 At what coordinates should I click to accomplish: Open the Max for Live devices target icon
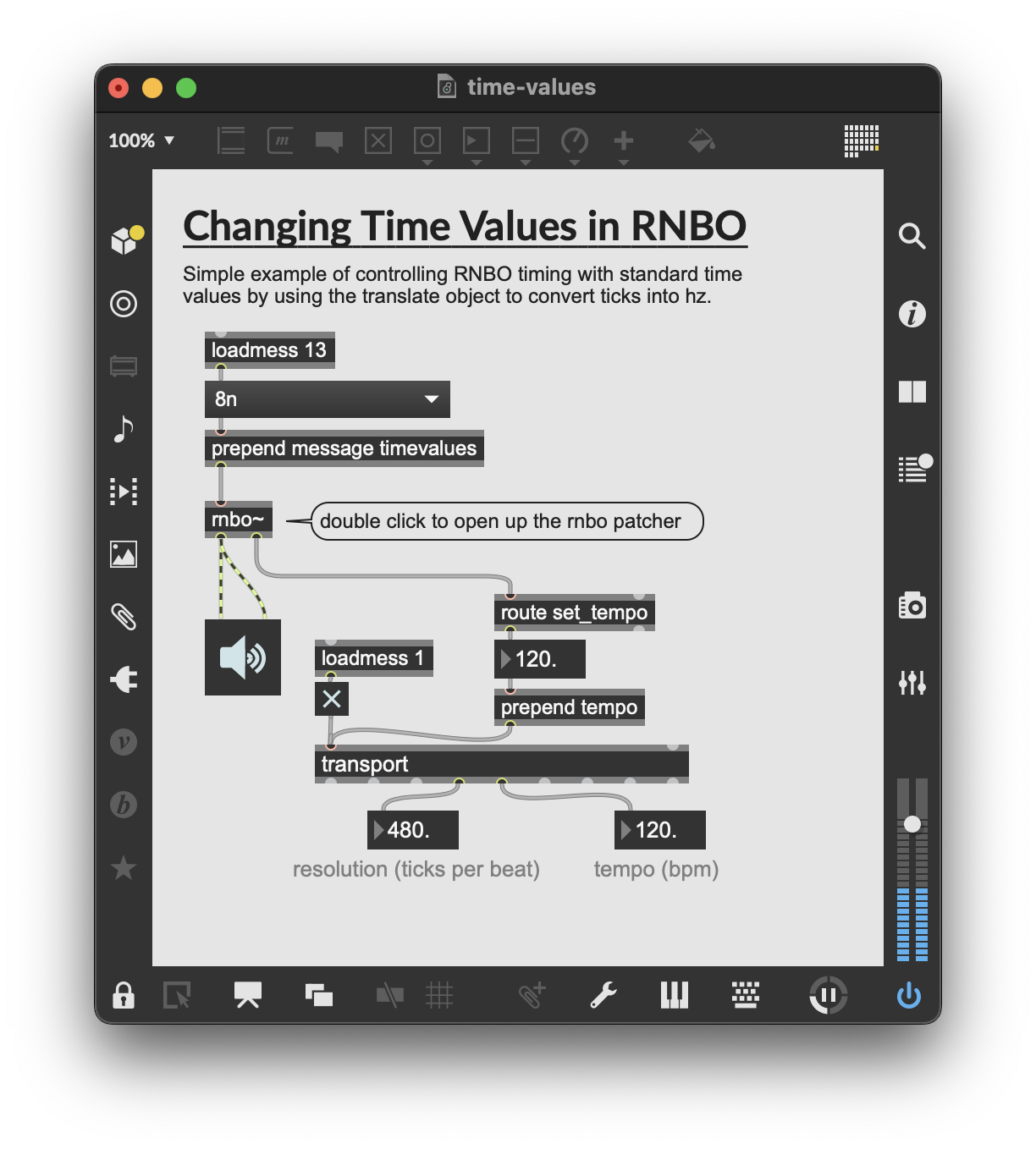click(124, 304)
